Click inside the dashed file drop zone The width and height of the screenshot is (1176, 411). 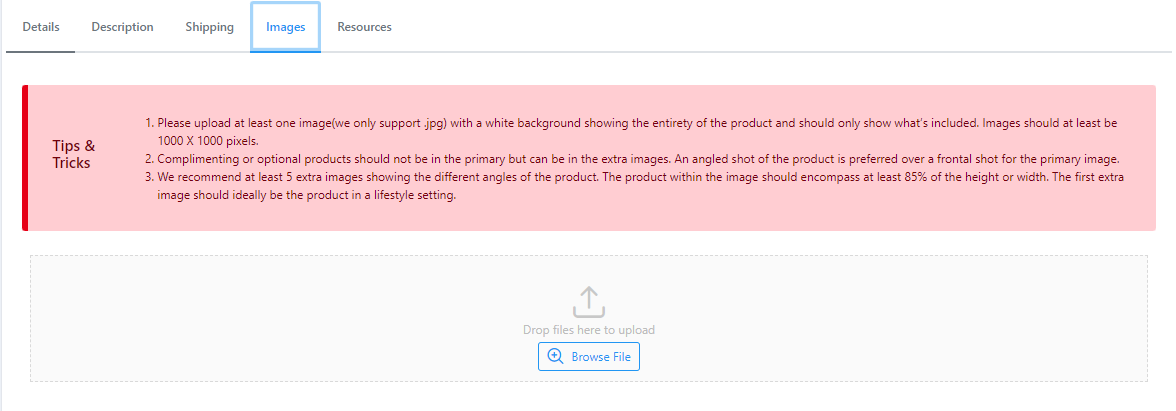589,319
